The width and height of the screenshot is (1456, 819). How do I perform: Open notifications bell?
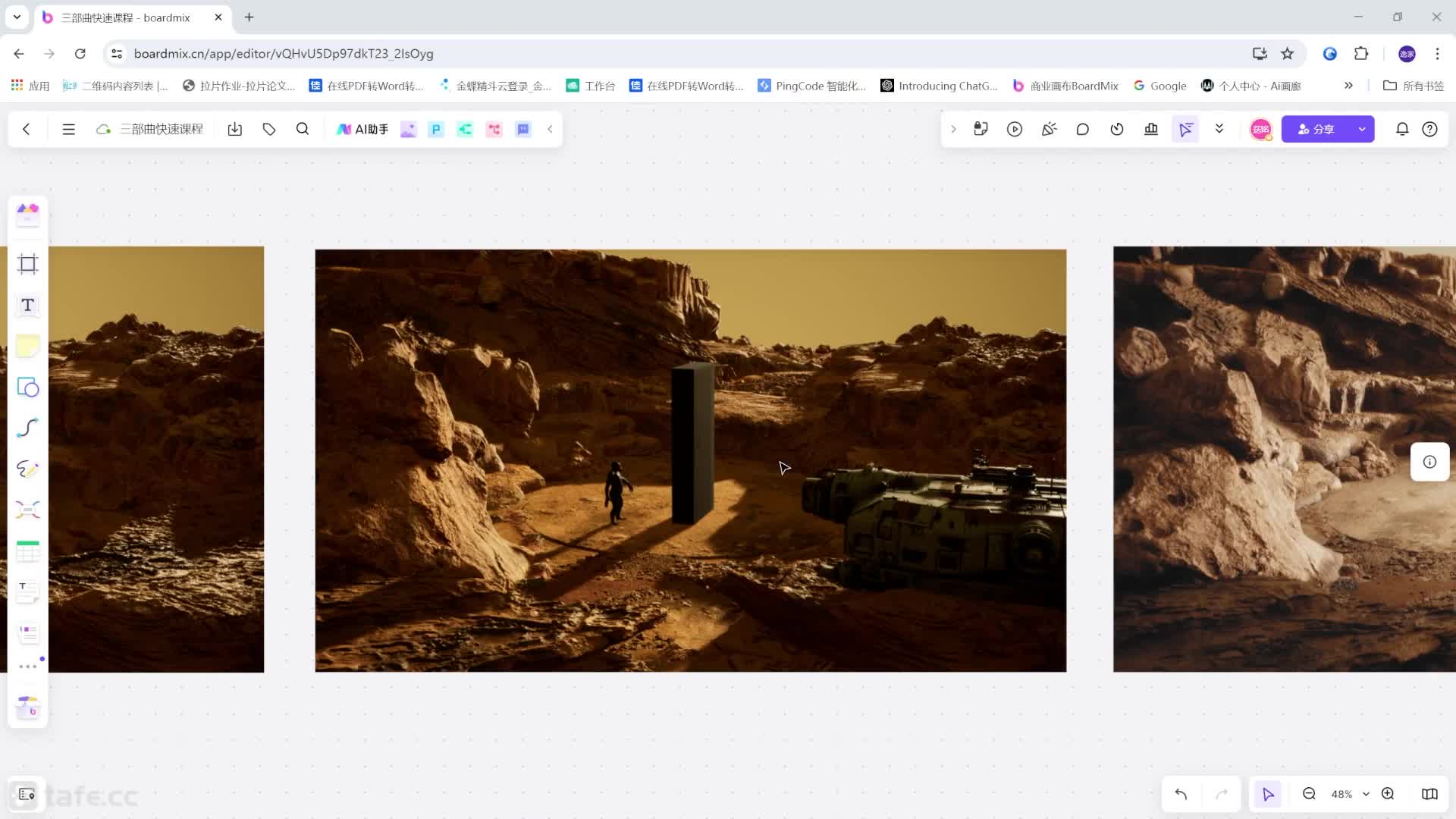pyautogui.click(x=1402, y=130)
